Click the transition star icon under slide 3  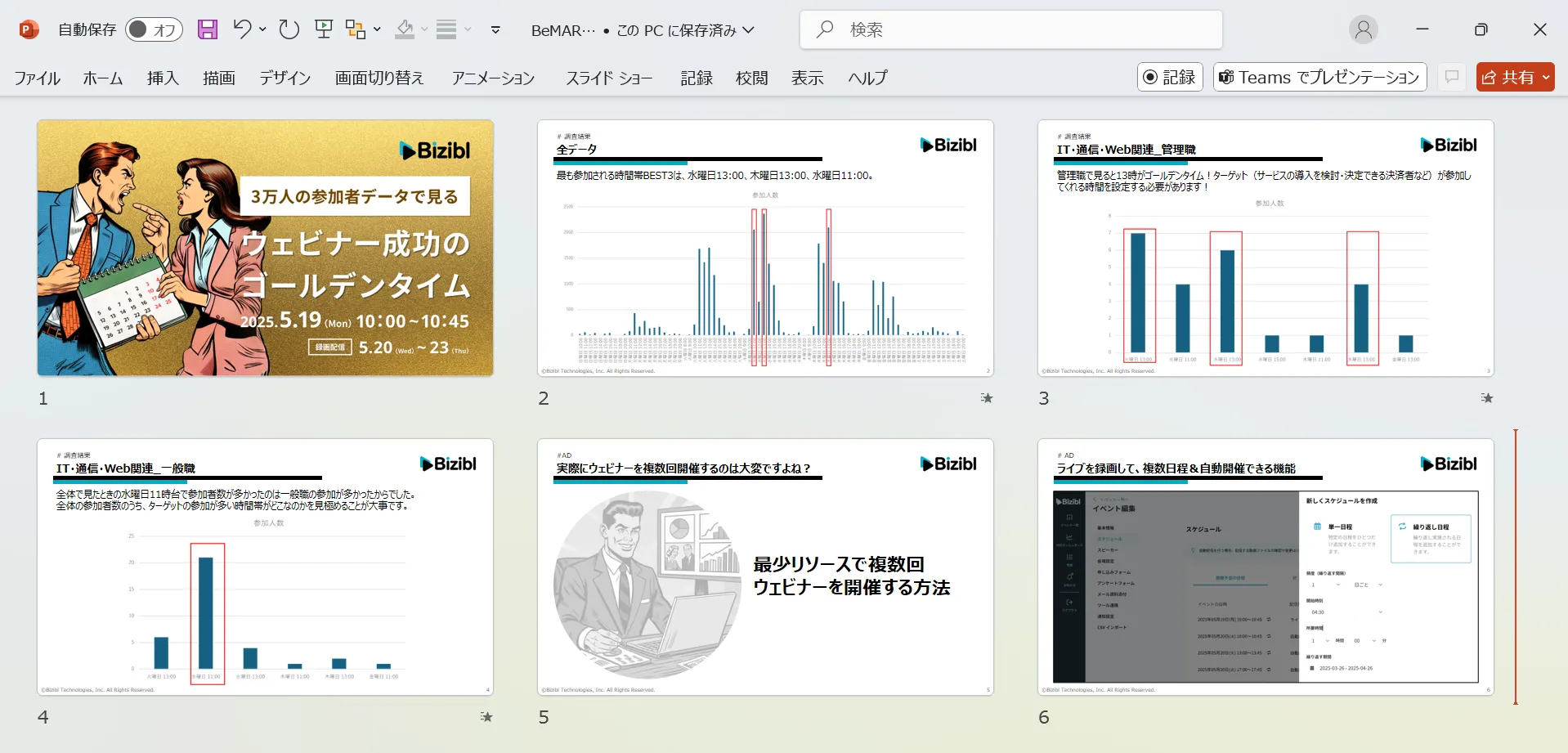(x=1487, y=398)
